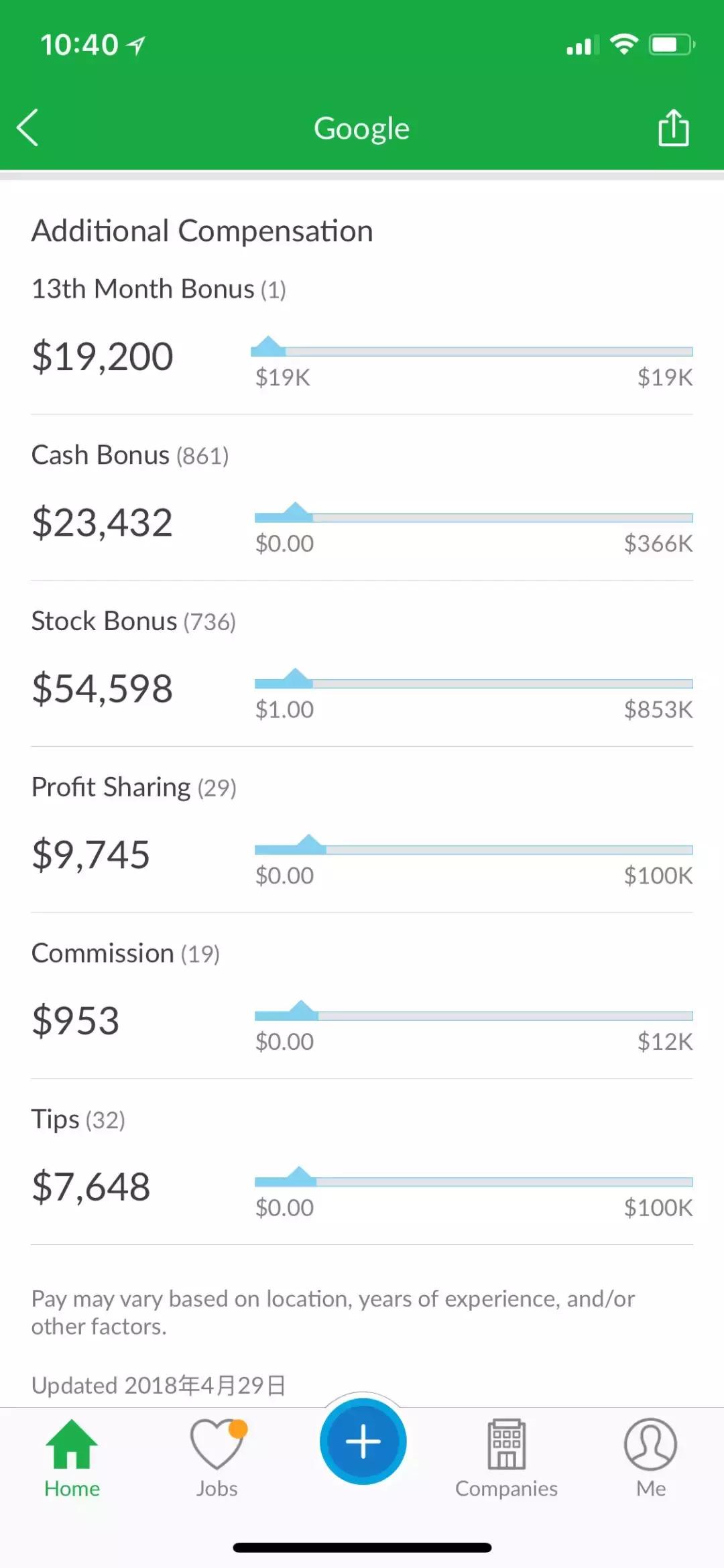Tap the Wi-Fi status icon
The height and width of the screenshot is (1568, 724).
[x=623, y=44]
